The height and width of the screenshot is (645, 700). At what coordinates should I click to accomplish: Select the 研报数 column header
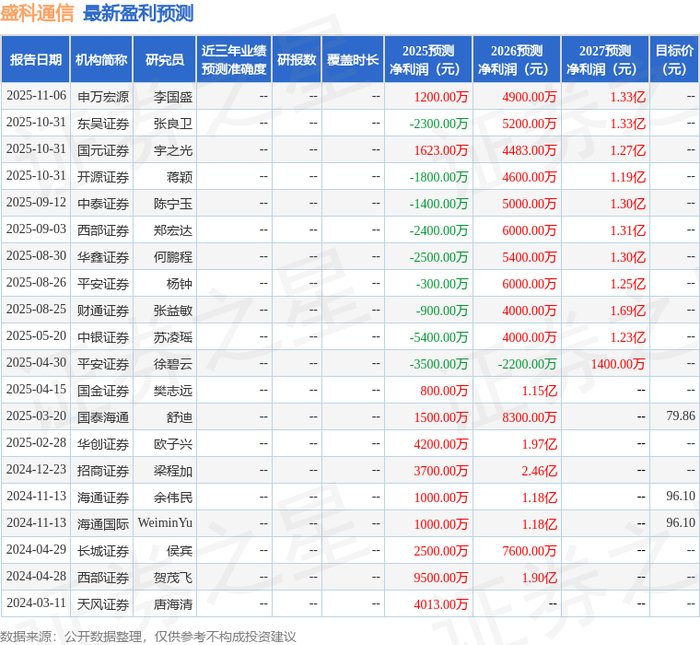296,59
